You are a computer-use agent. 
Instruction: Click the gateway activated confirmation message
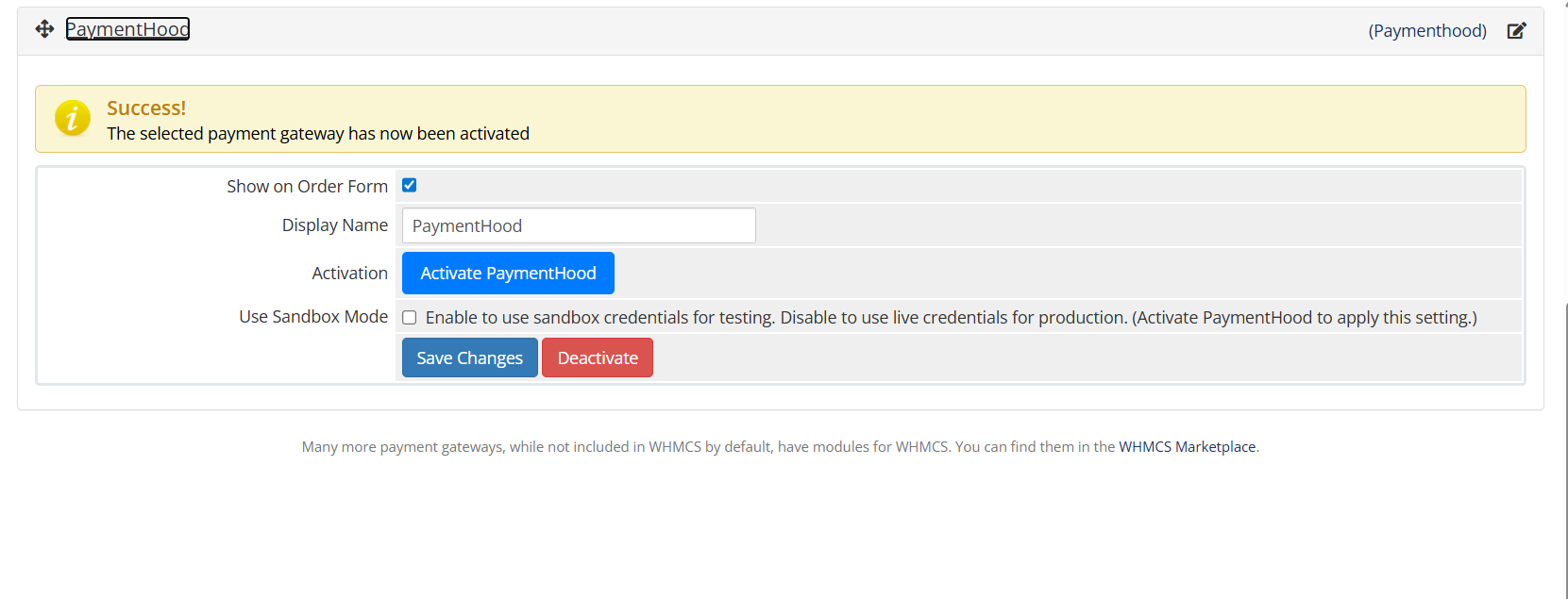[318, 134]
